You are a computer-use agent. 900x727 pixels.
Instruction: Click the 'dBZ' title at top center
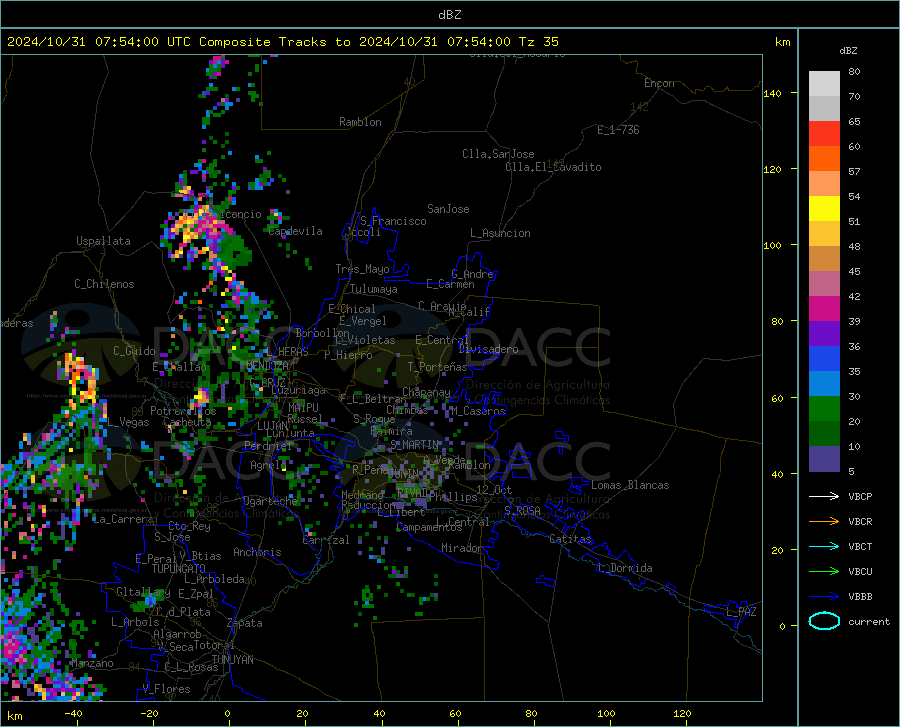point(449,15)
